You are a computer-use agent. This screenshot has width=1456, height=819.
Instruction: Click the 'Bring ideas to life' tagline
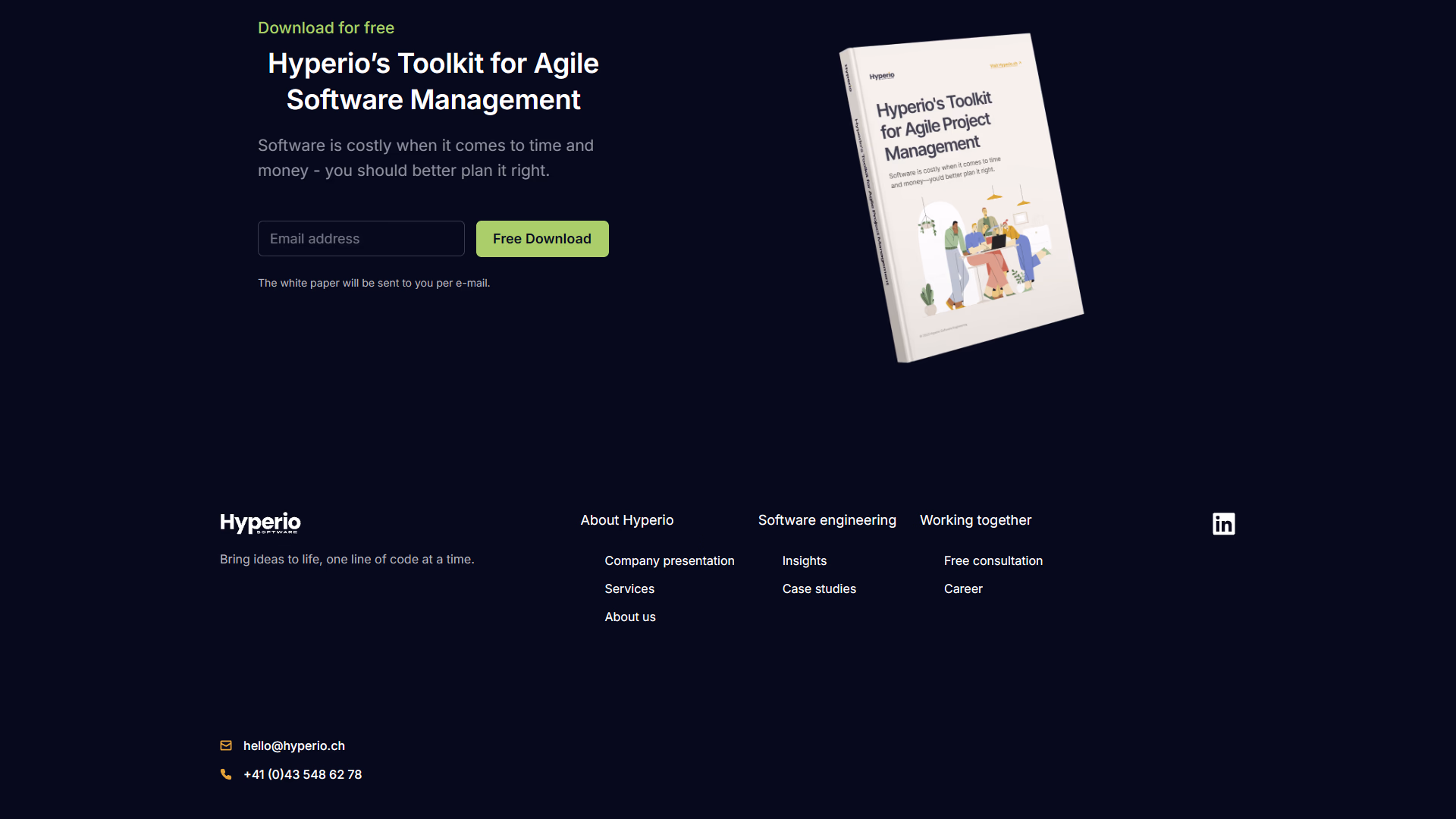click(347, 560)
